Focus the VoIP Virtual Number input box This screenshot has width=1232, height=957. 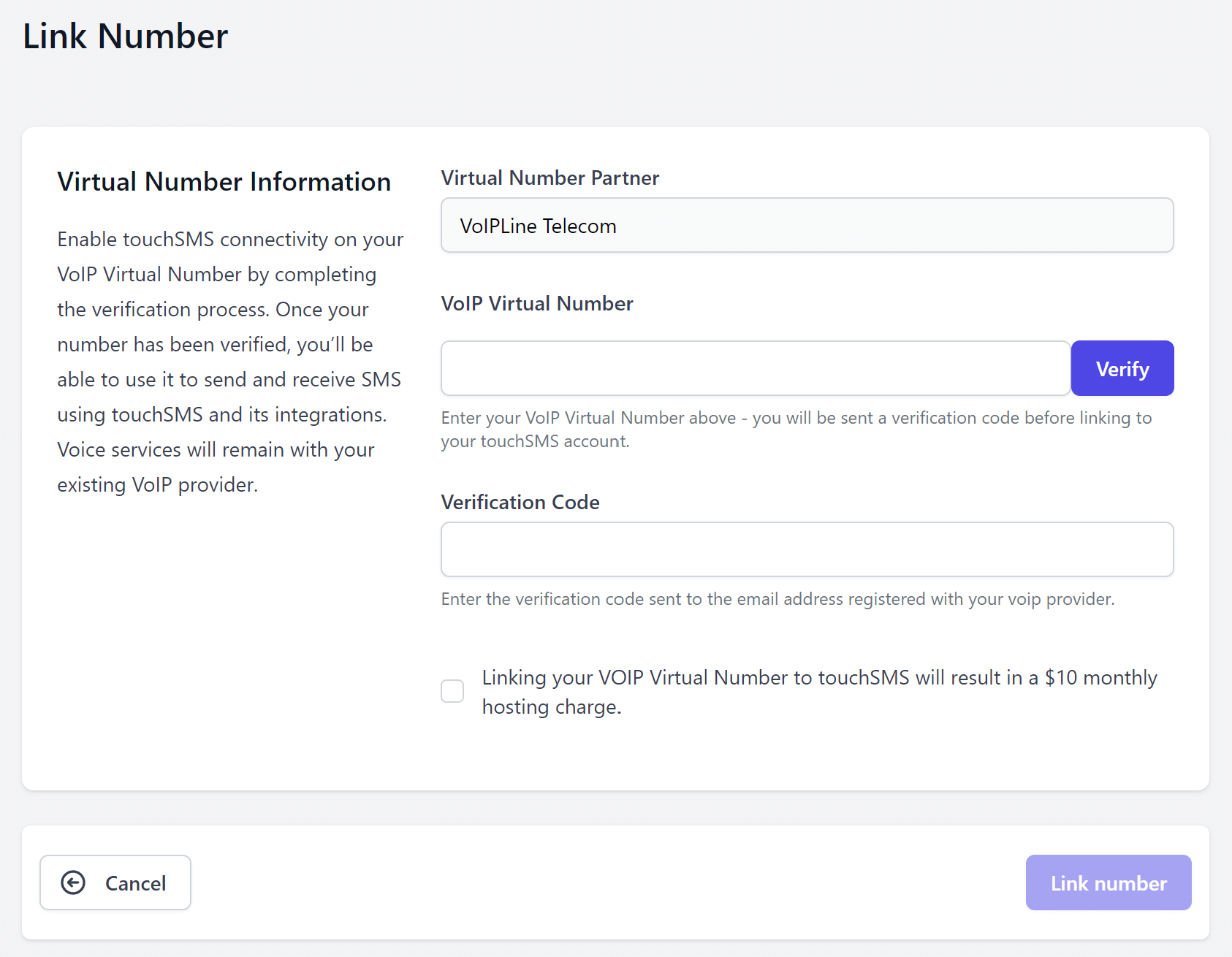point(756,368)
